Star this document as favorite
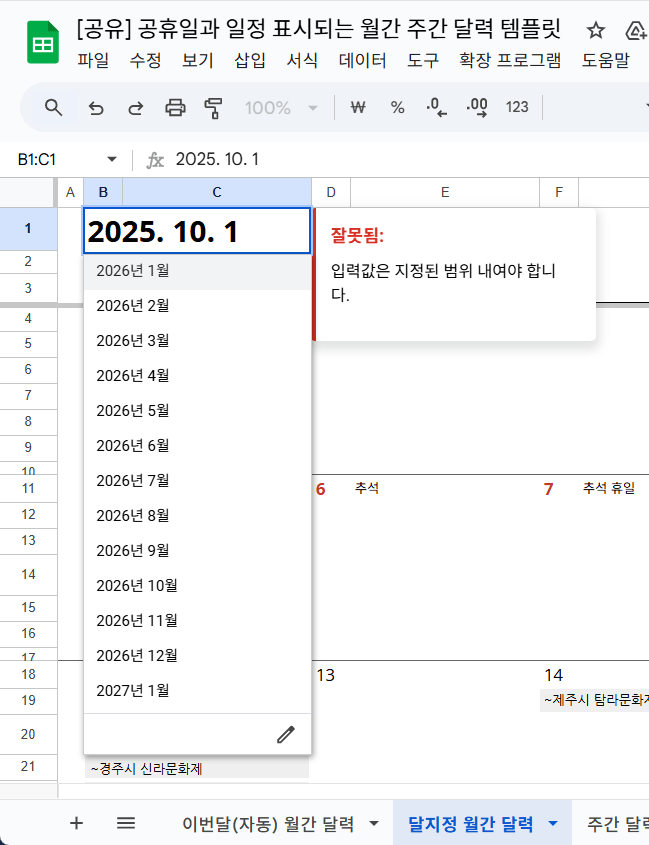This screenshot has width=649, height=845. [595, 29]
